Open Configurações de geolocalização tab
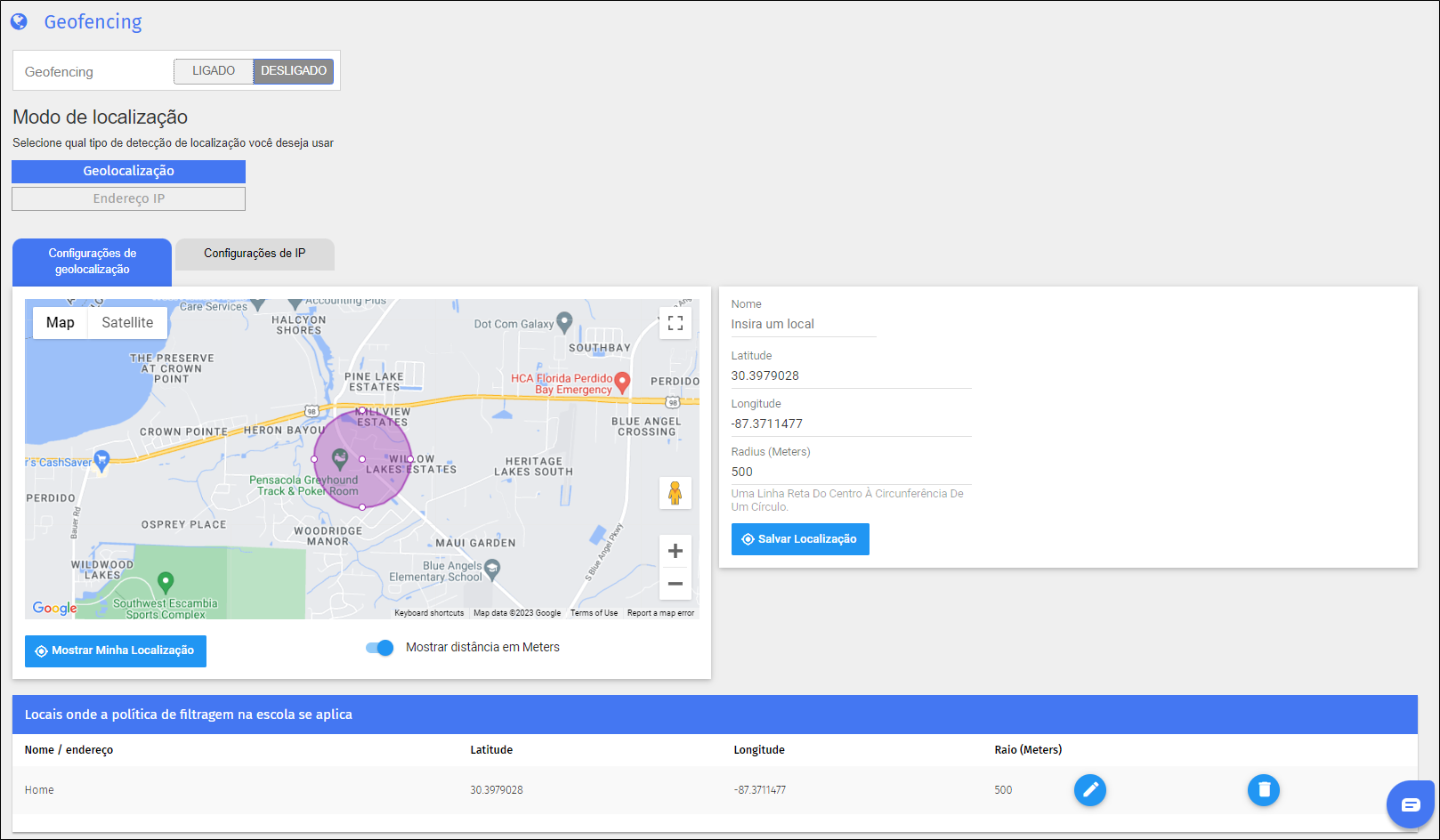This screenshot has width=1440, height=840. coord(93,262)
